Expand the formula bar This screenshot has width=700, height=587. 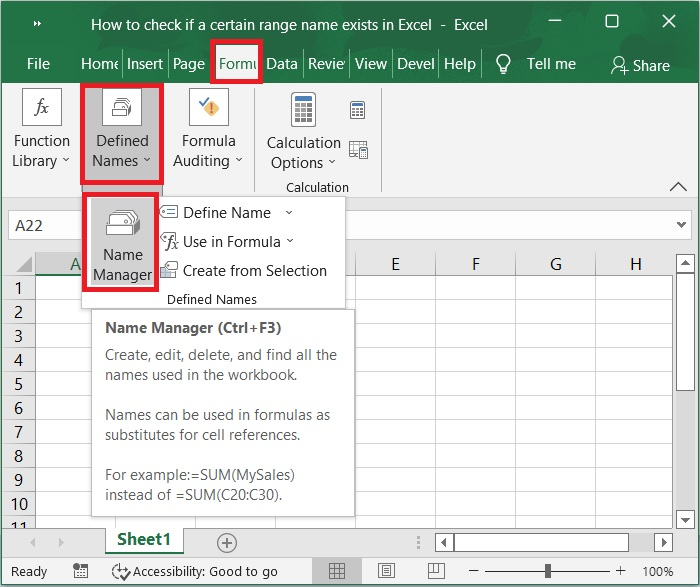(x=681, y=225)
